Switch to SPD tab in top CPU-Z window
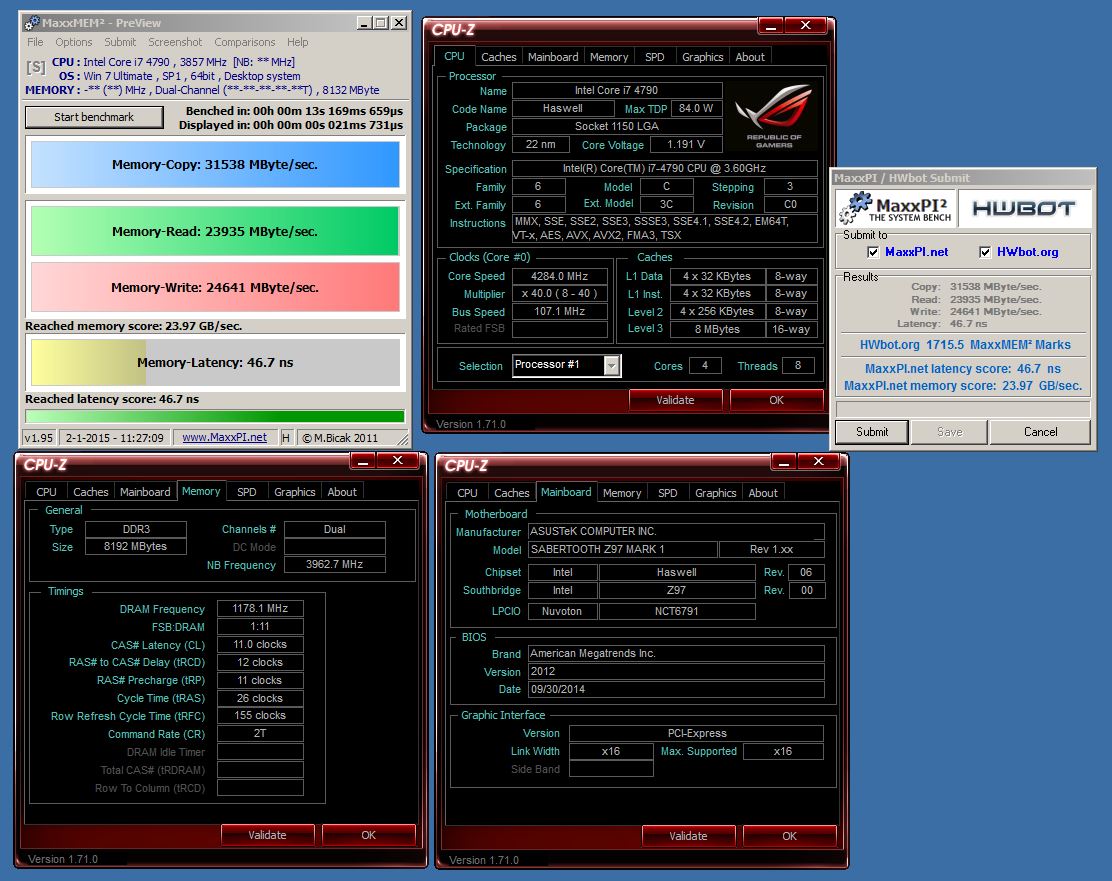 [655, 57]
